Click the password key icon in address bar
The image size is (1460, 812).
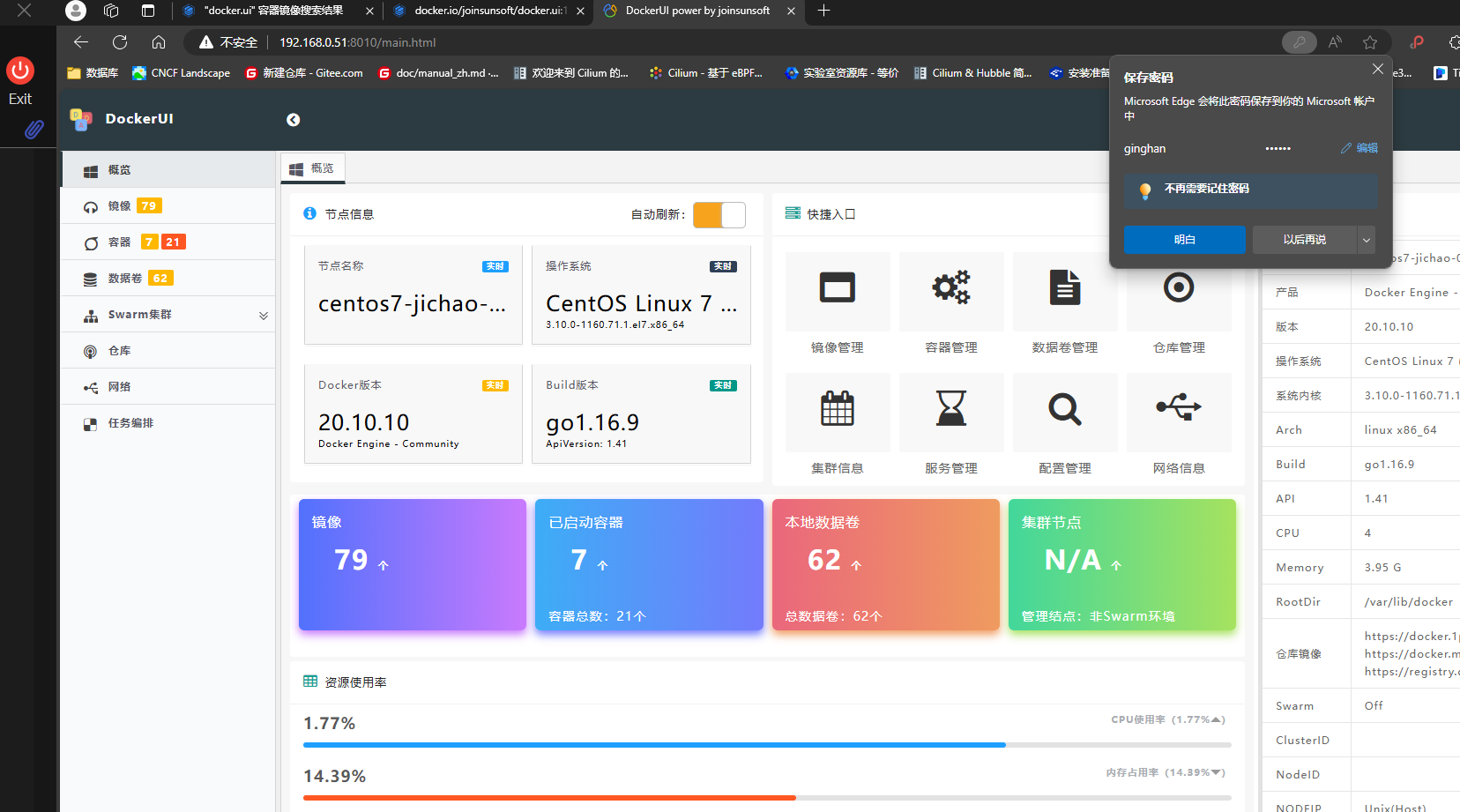(1299, 42)
